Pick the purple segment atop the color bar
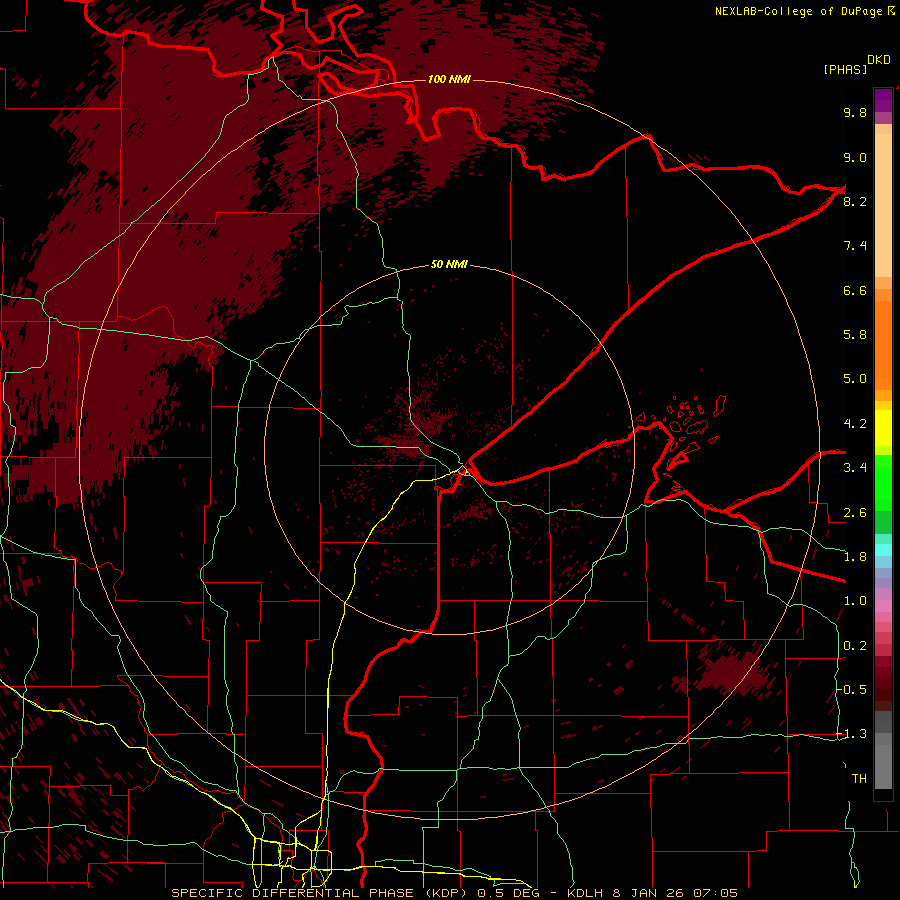Image resolution: width=900 pixels, height=900 pixels. point(883,100)
